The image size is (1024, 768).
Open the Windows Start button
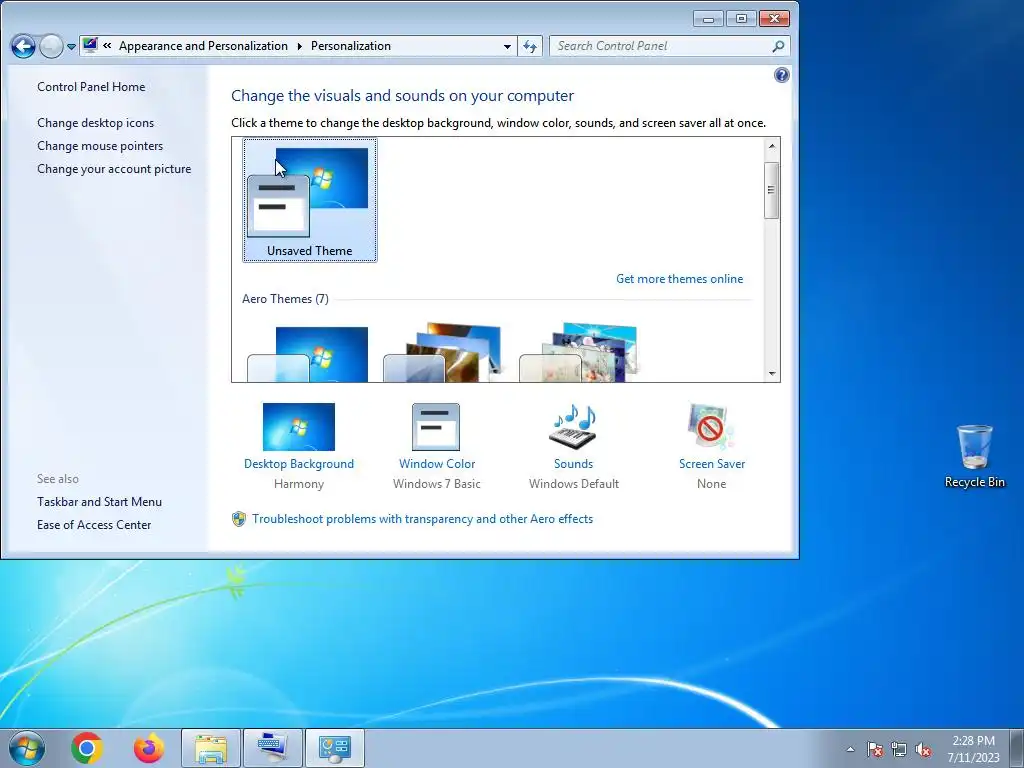(x=27, y=748)
